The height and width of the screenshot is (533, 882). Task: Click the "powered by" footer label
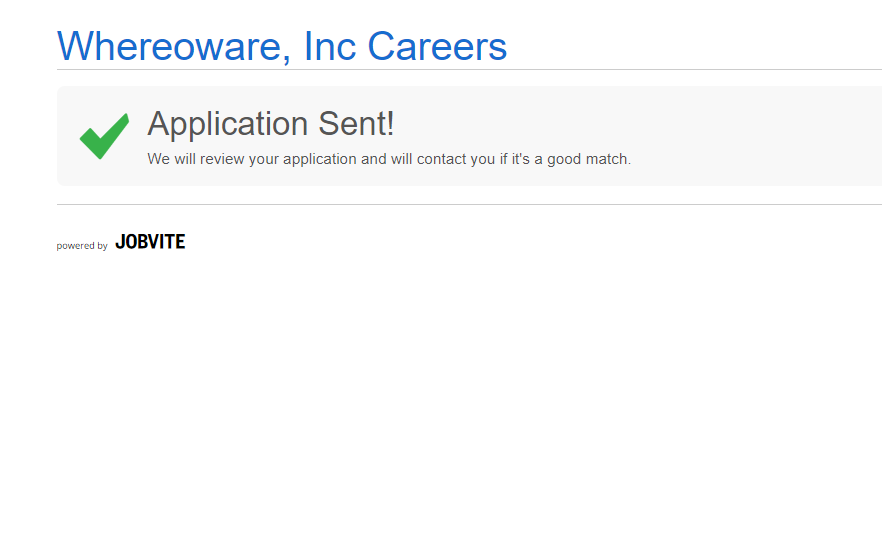(x=82, y=246)
